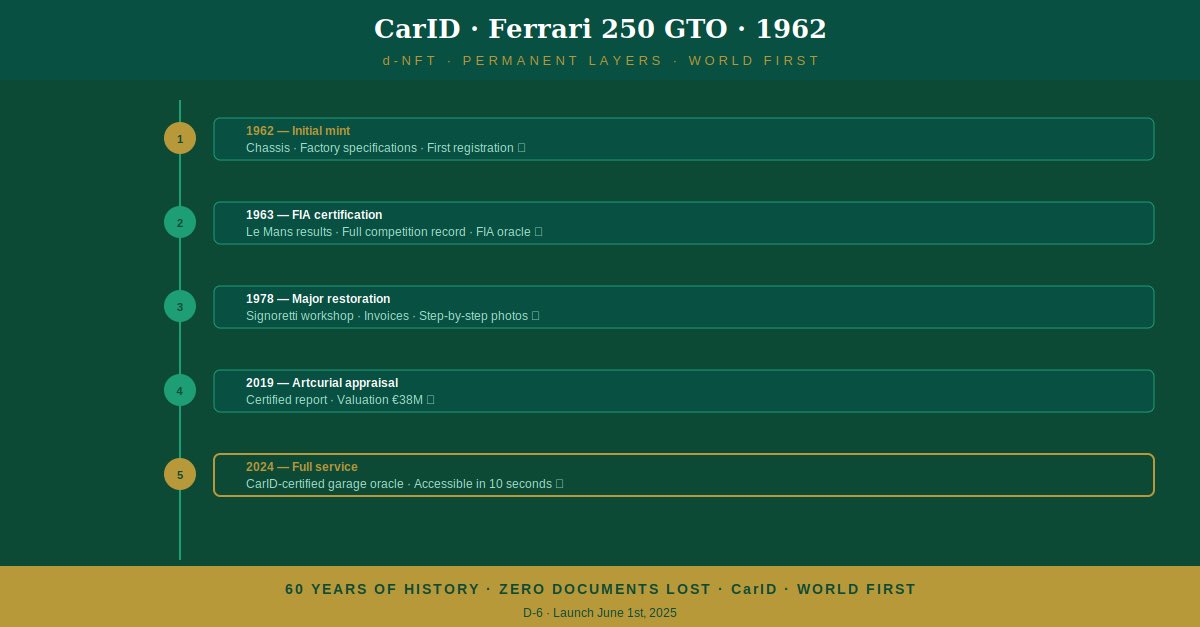Click the 'CarID · Ferrari 250 GTO · 1962' title
Viewport: 1200px width, 627px height.
pos(600,29)
